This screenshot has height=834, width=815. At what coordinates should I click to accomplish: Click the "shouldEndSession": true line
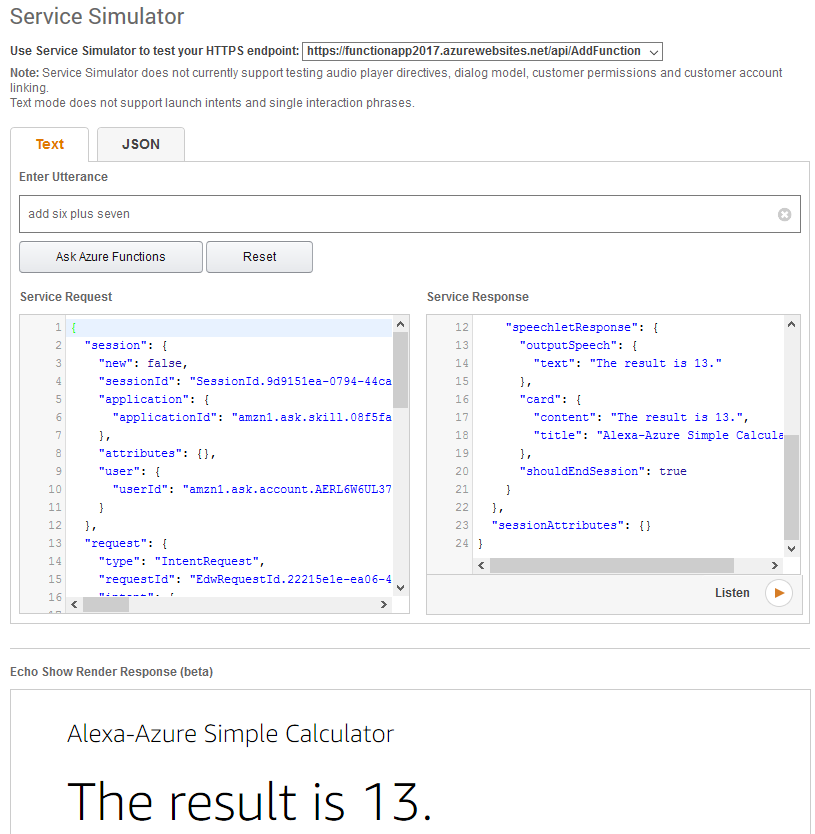click(603, 471)
